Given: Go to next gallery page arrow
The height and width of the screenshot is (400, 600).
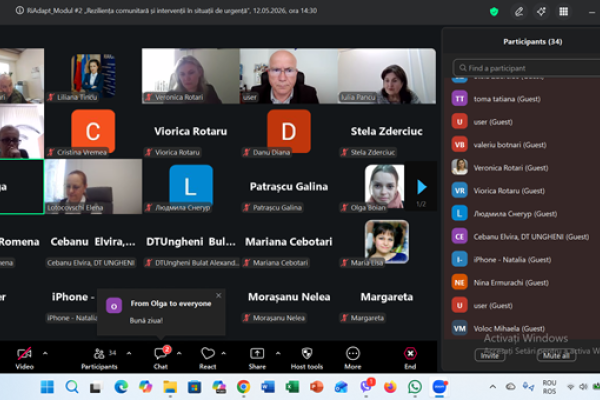Looking at the screenshot, I should coord(422,187).
